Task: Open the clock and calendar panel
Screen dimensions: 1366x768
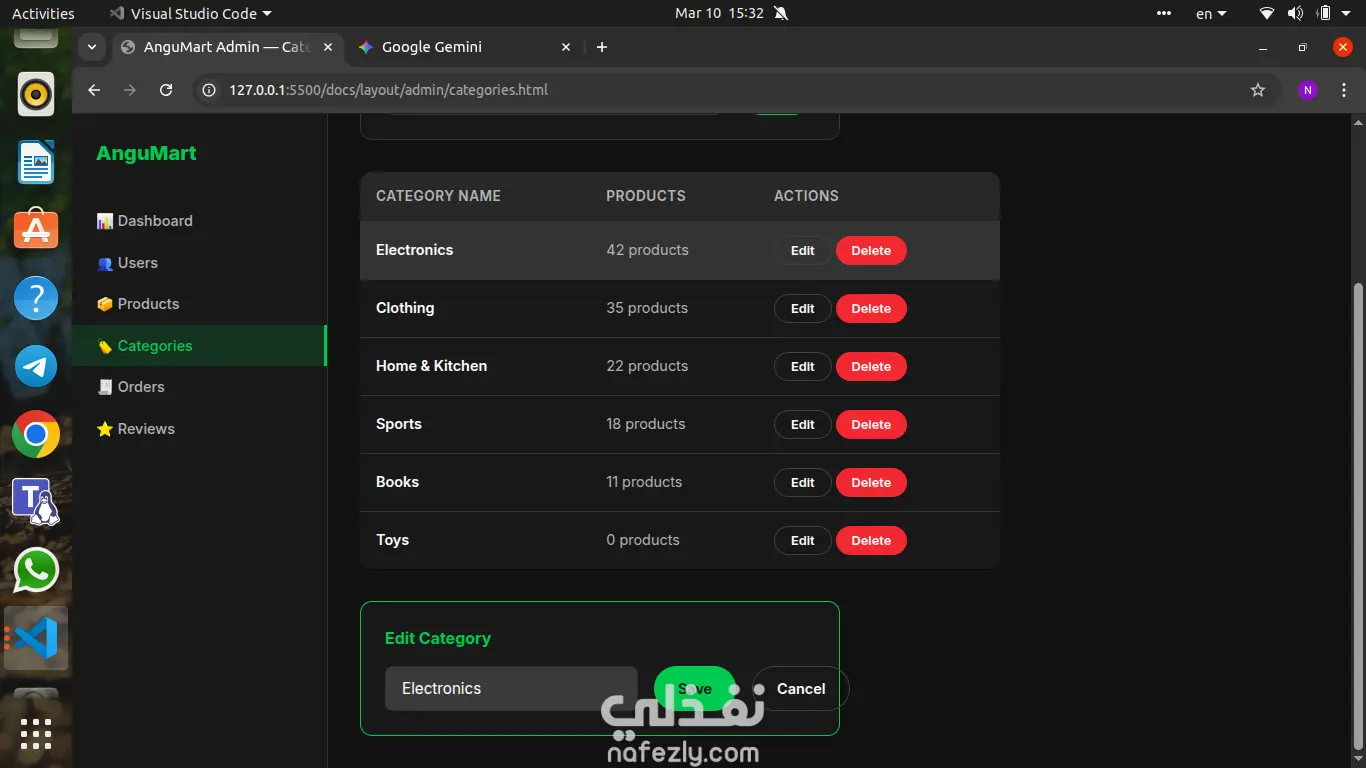Action: click(x=719, y=13)
